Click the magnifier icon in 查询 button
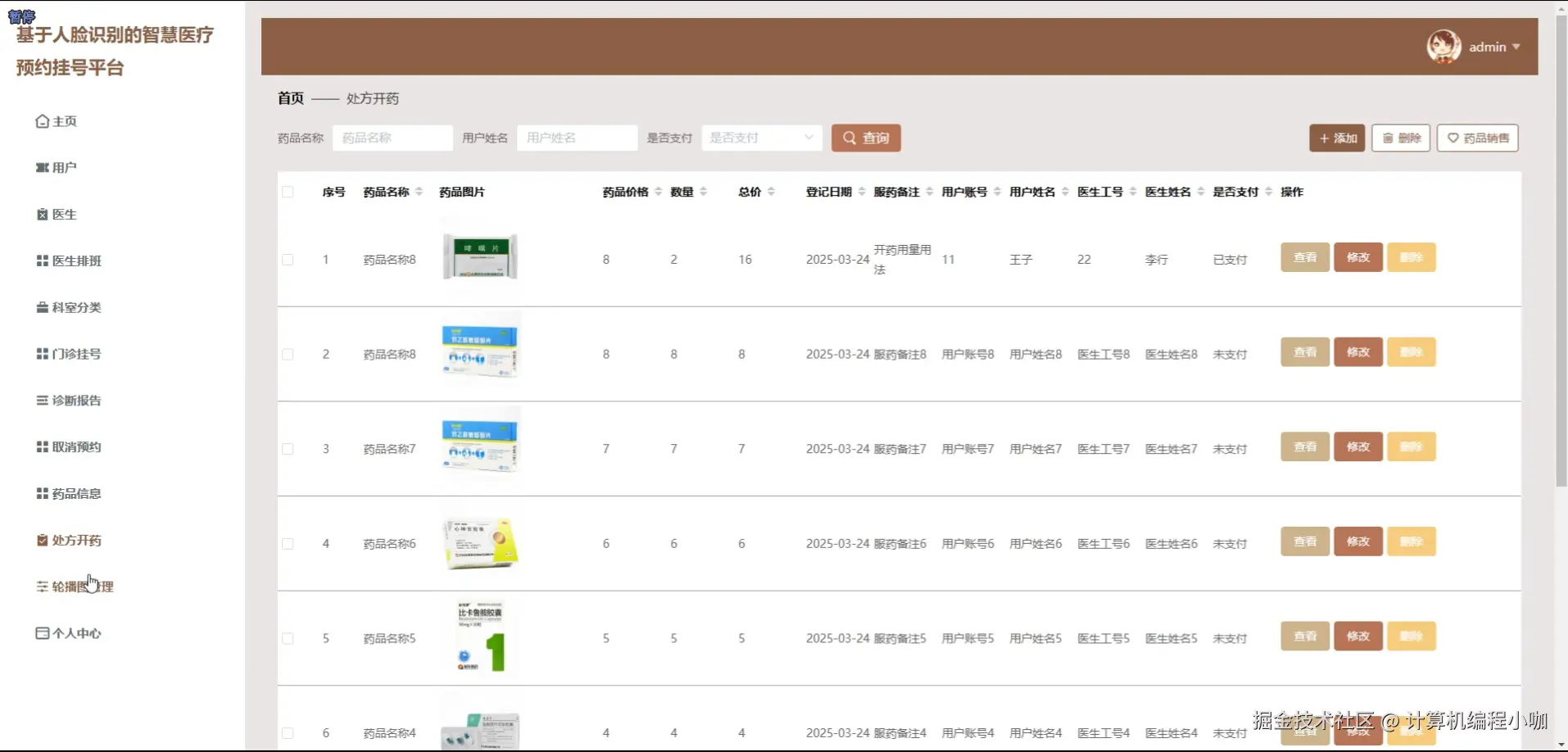 [x=850, y=138]
